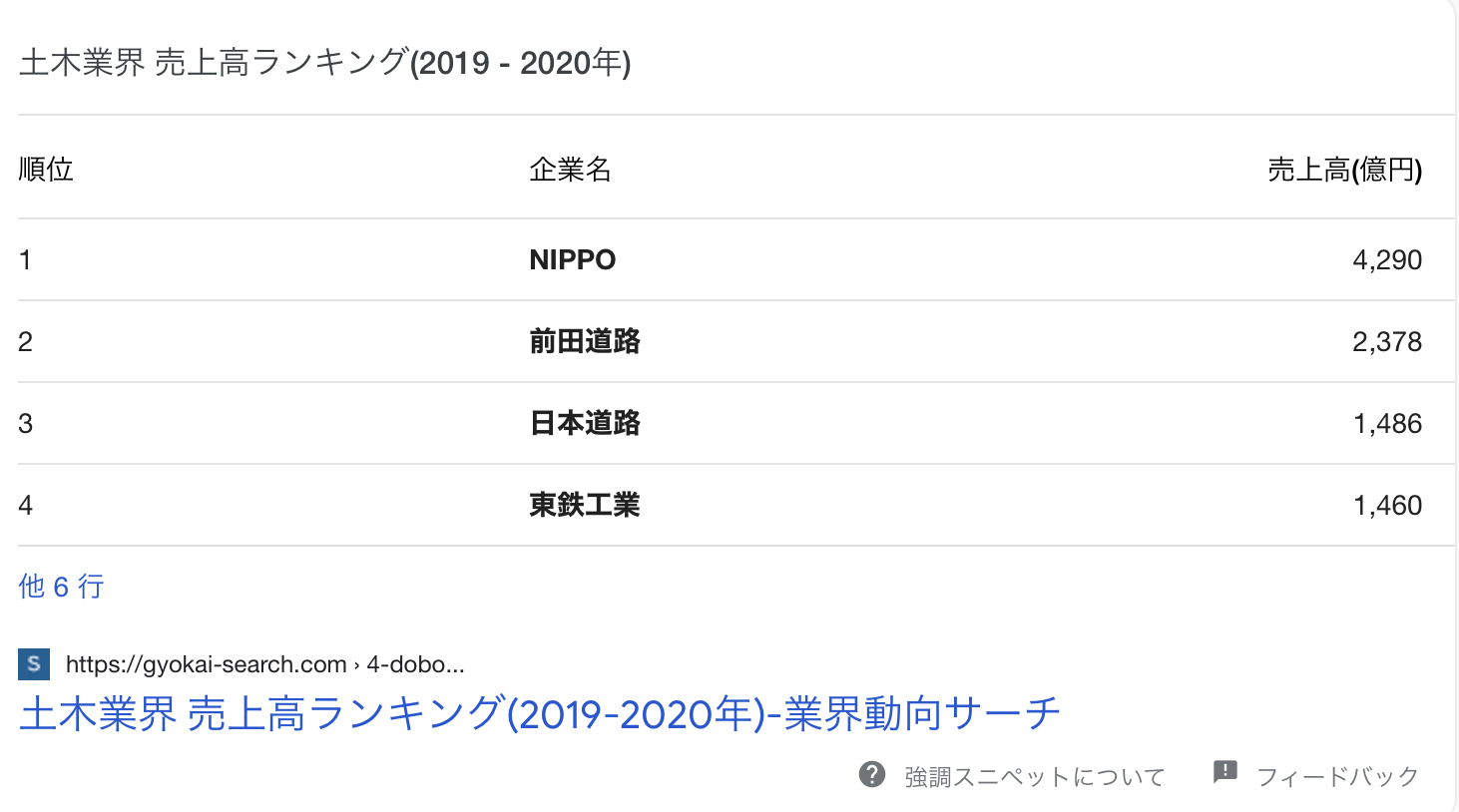Screen dimensions: 1459x812
Task: Click the 売上高(億円) column header
Action: [1345, 170]
